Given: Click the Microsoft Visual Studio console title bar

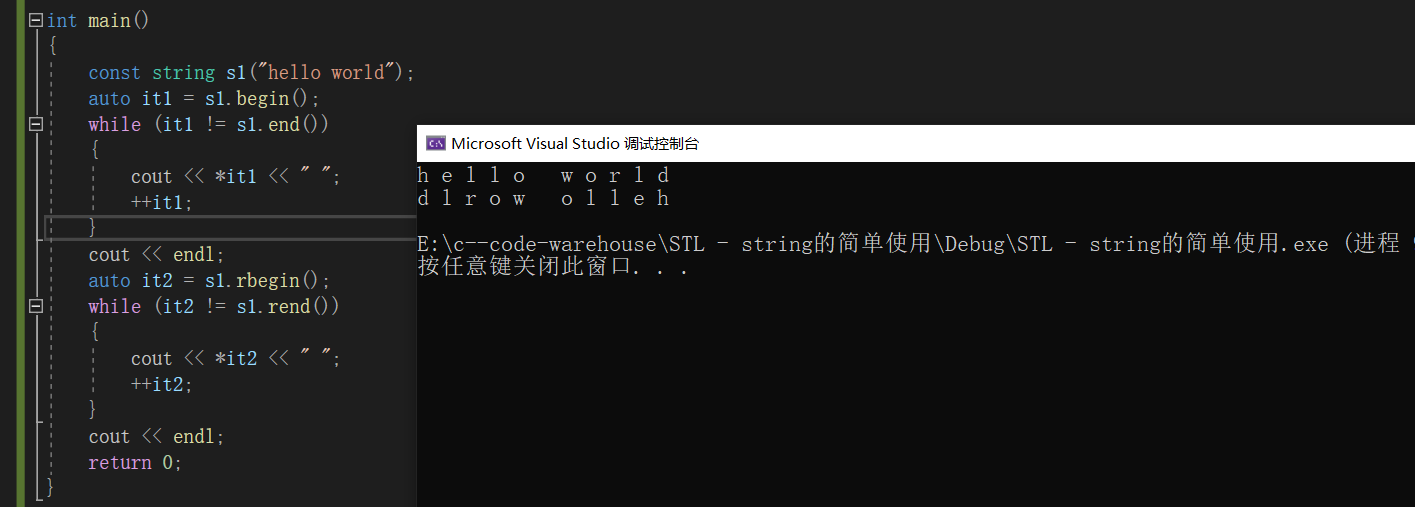Looking at the screenshot, I should click(x=915, y=143).
